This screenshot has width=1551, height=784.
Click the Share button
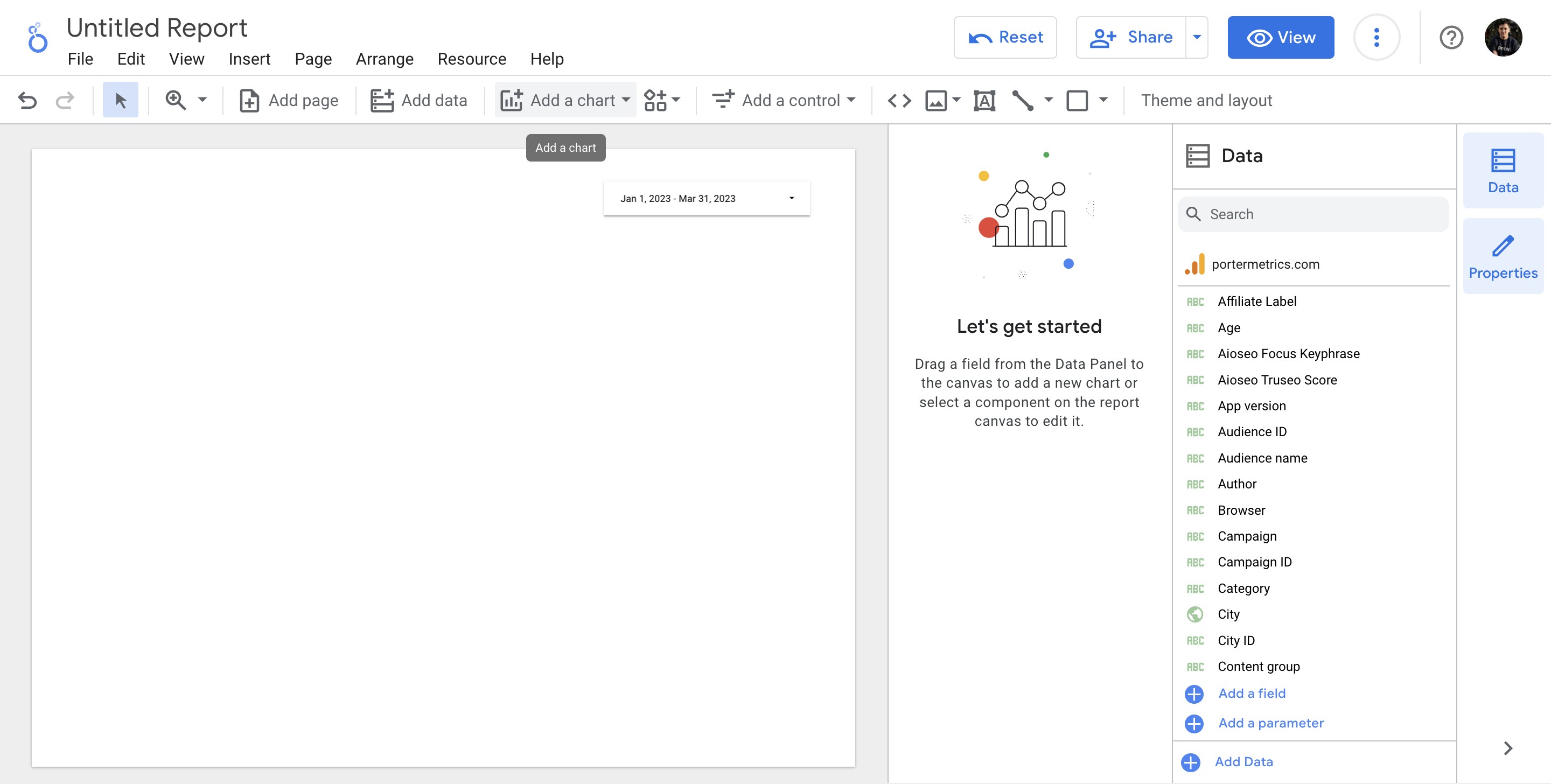[x=1131, y=37]
